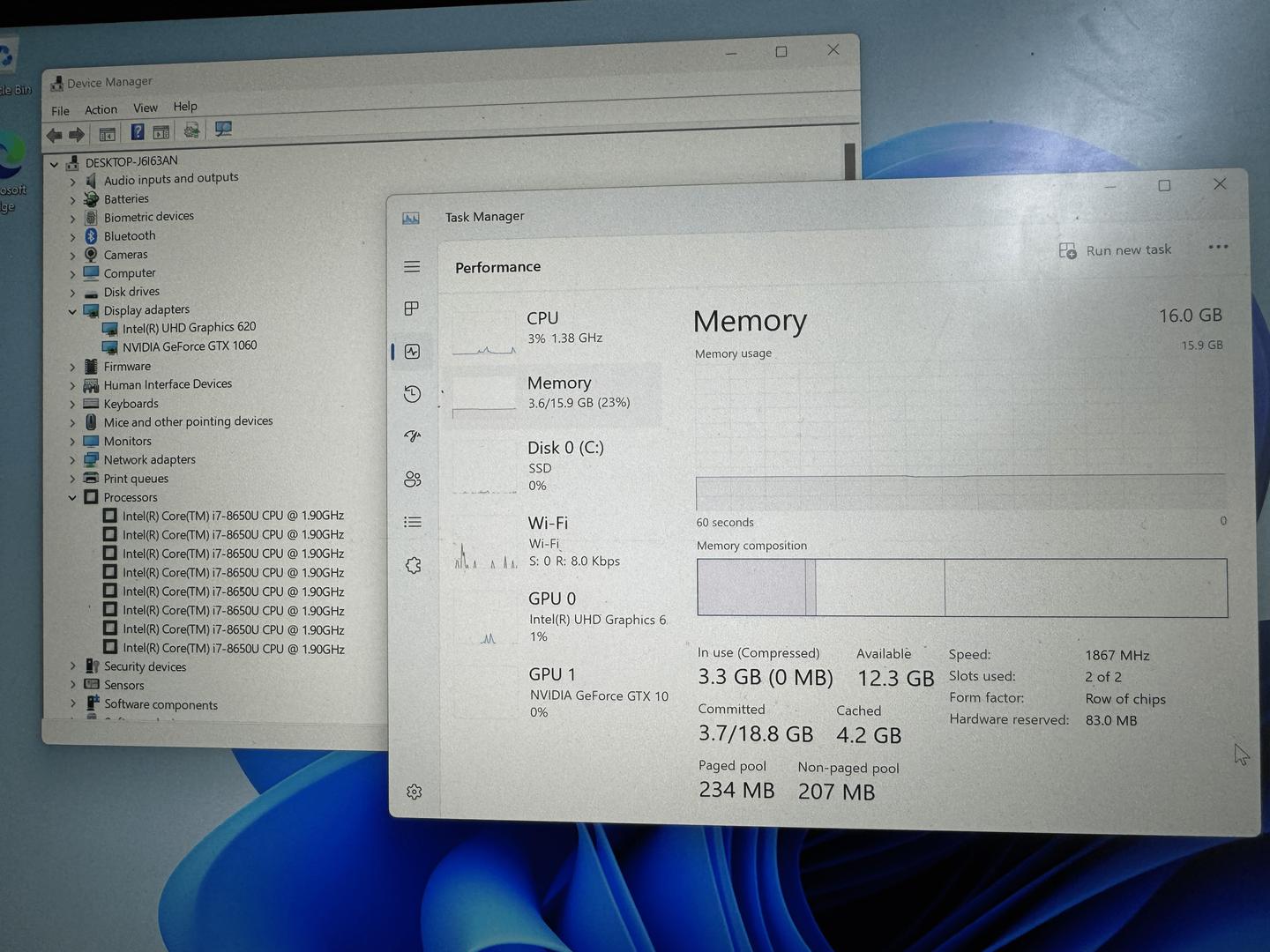The image size is (1270, 952).
Task: Maximize the Task Manager window
Action: point(1164,185)
